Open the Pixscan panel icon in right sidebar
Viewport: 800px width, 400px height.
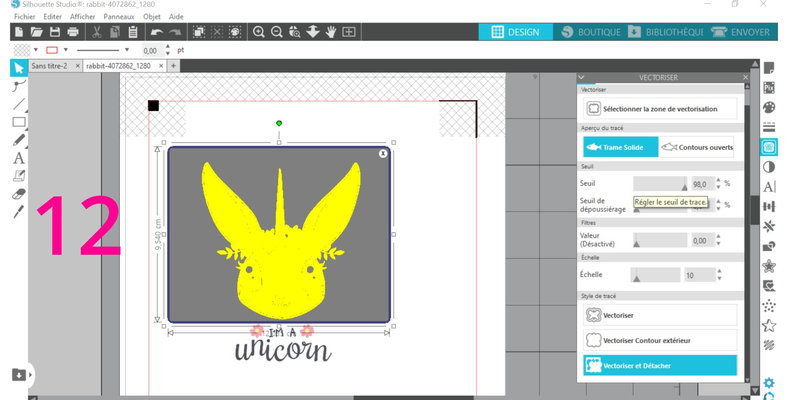point(769,88)
